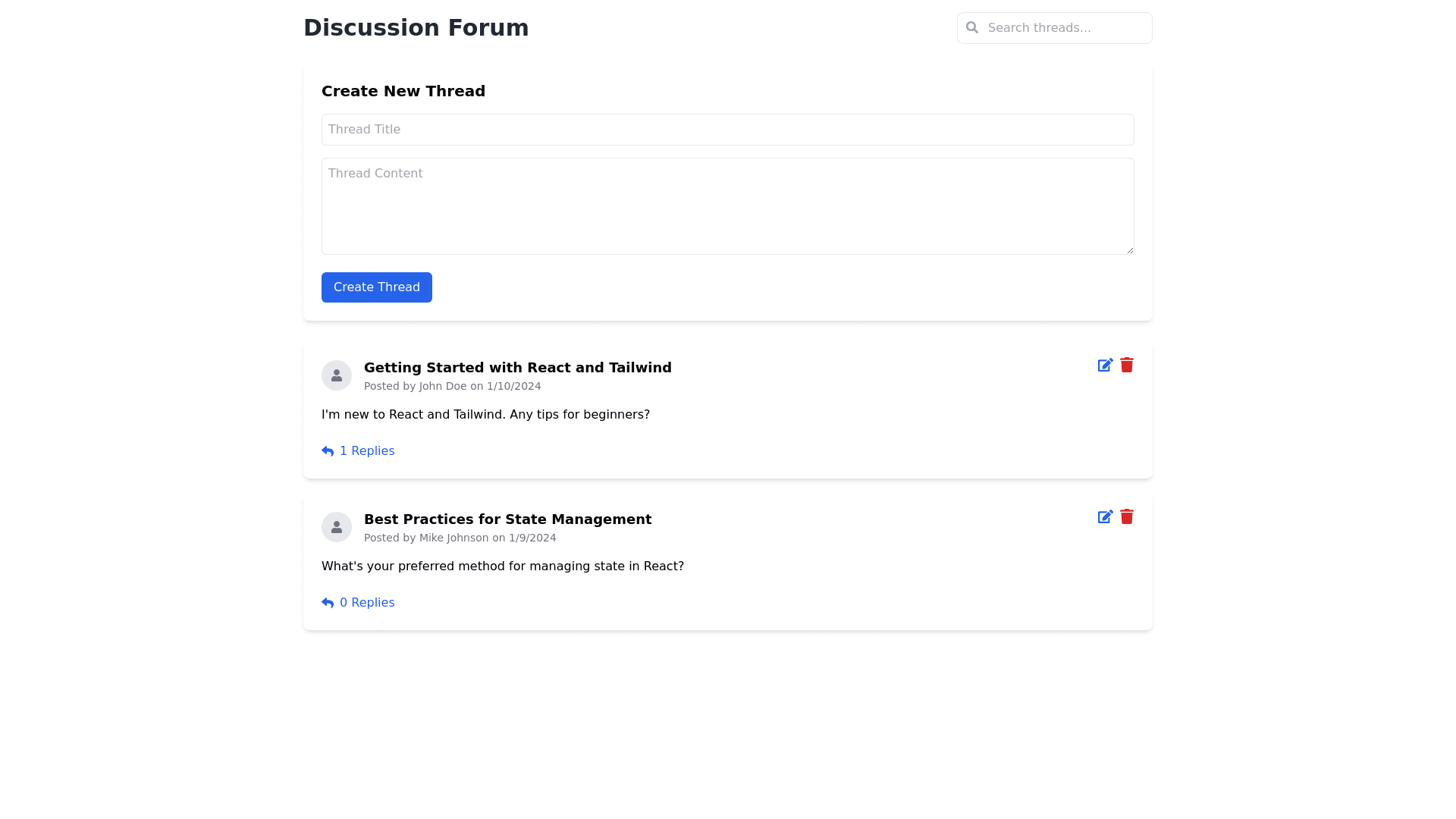
Task: Edit the State Management thread
Action: point(1105,517)
